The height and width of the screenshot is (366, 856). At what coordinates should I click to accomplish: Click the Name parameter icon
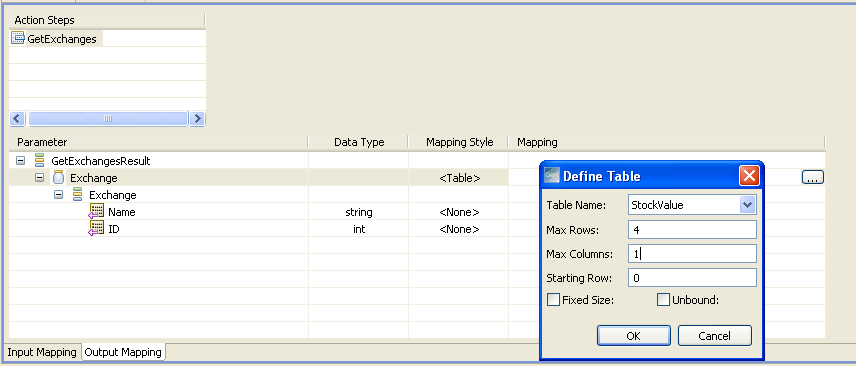(x=96, y=211)
